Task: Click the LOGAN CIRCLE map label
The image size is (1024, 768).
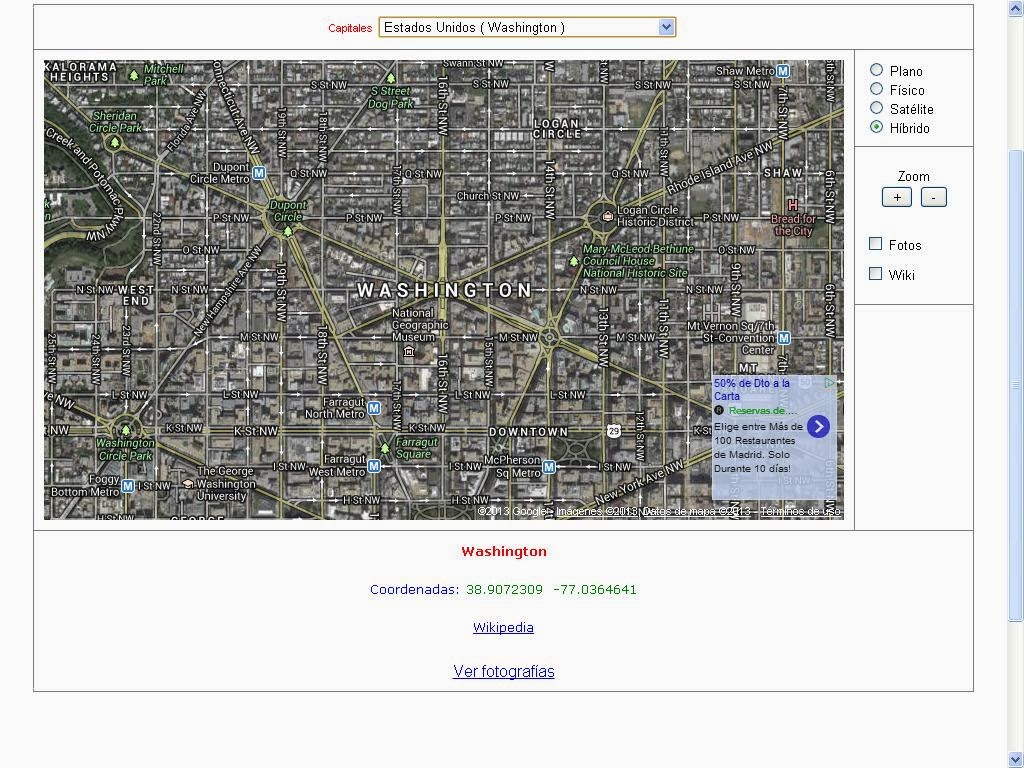Action: [x=557, y=129]
